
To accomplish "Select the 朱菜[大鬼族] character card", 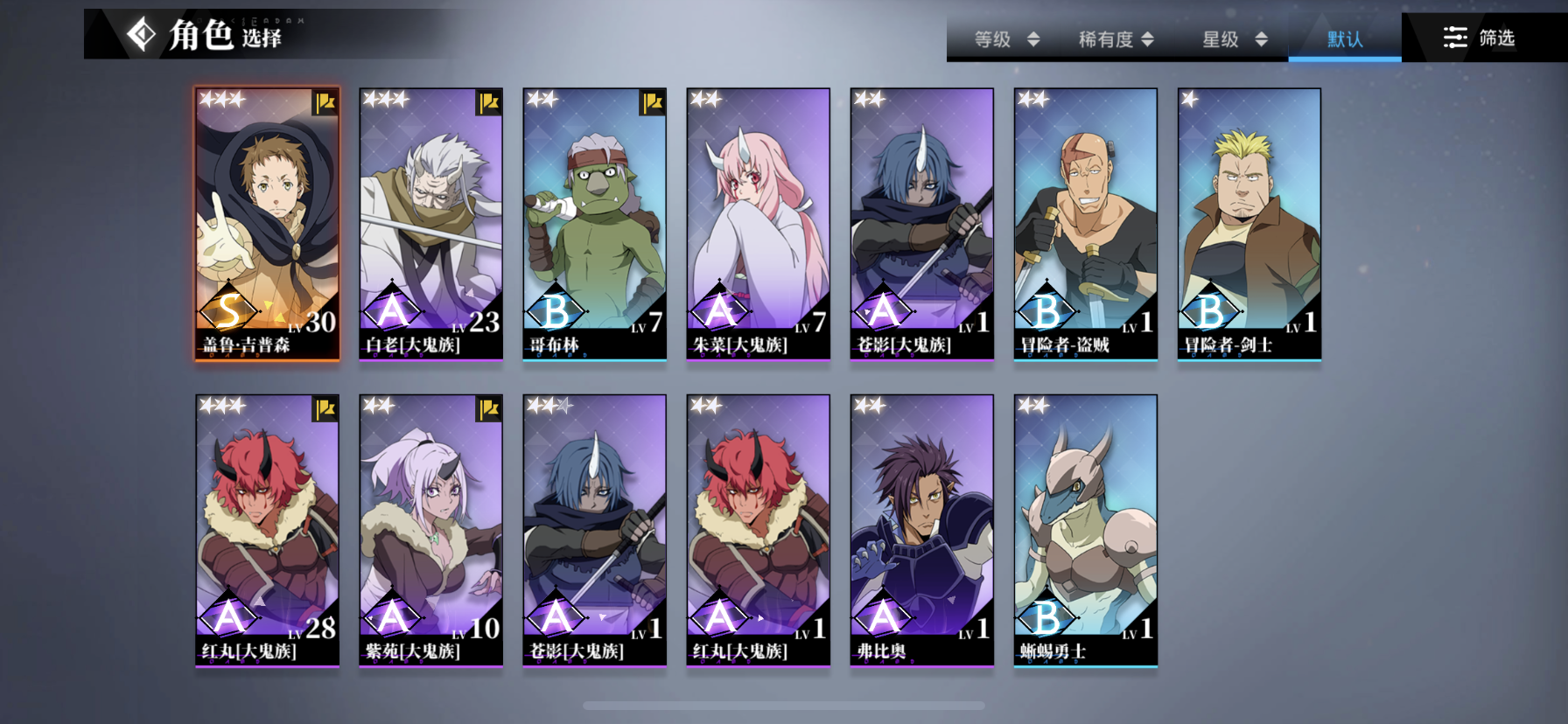I will (759, 224).
